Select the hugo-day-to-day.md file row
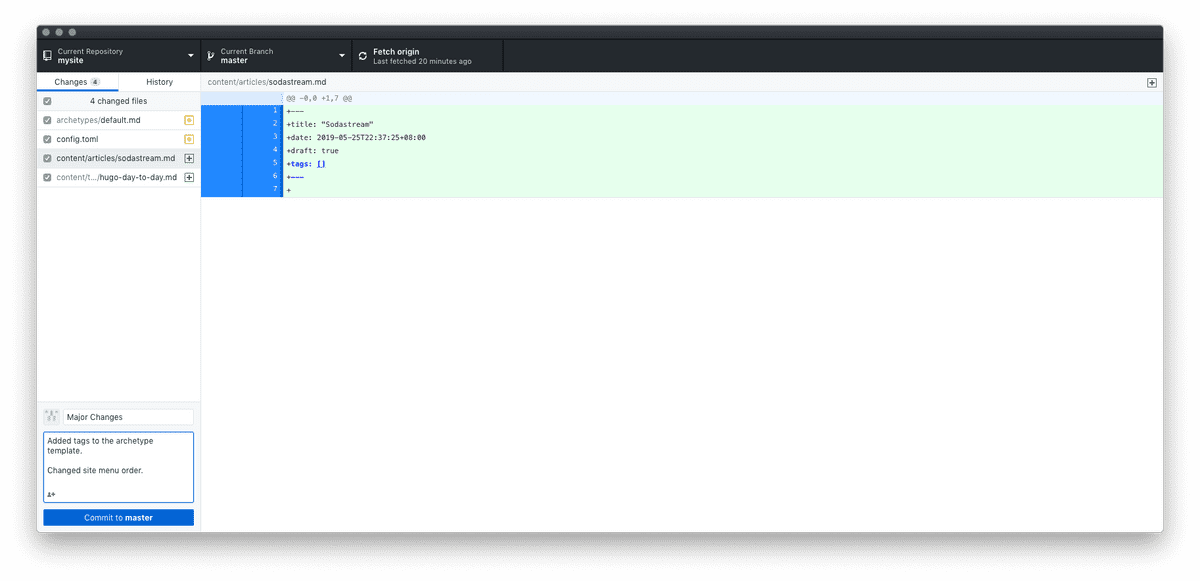The height and width of the screenshot is (581, 1200). click(119, 177)
